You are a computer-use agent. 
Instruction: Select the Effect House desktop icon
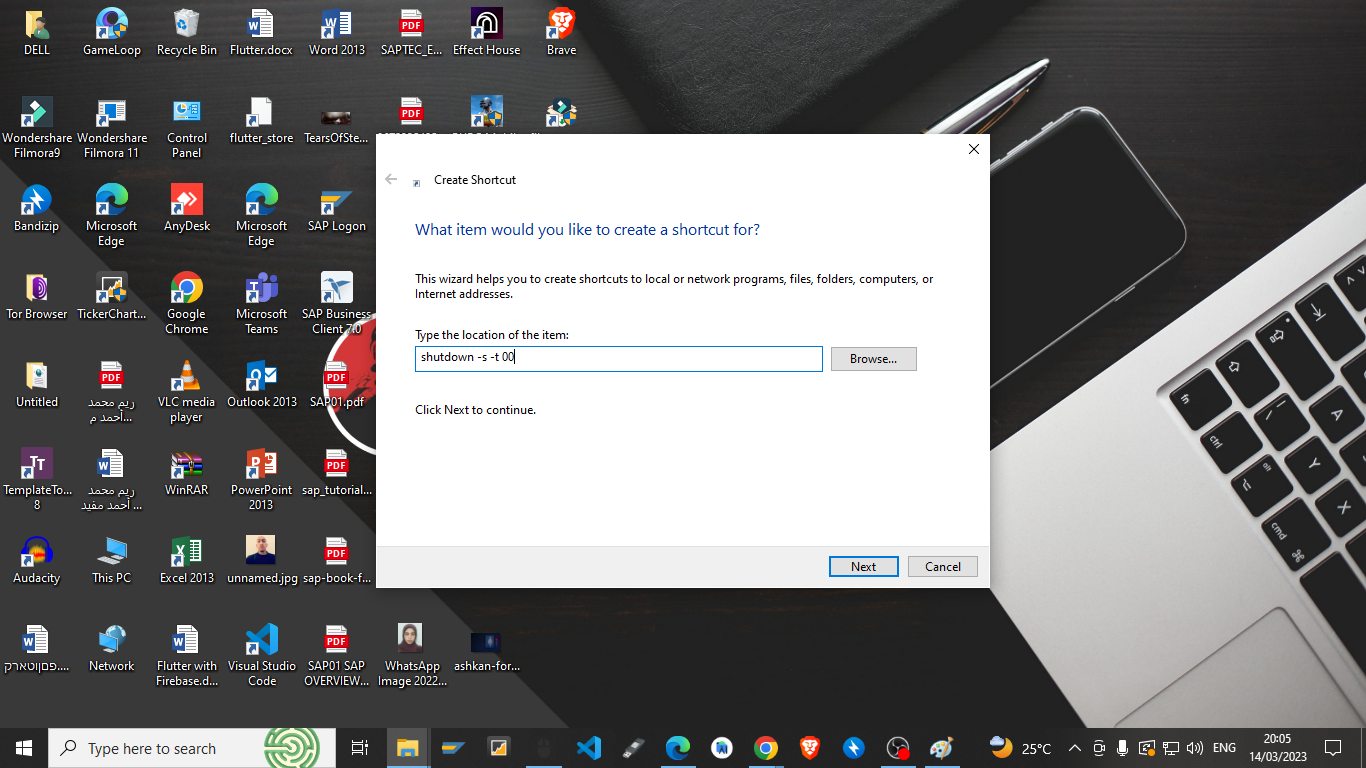coord(487,32)
